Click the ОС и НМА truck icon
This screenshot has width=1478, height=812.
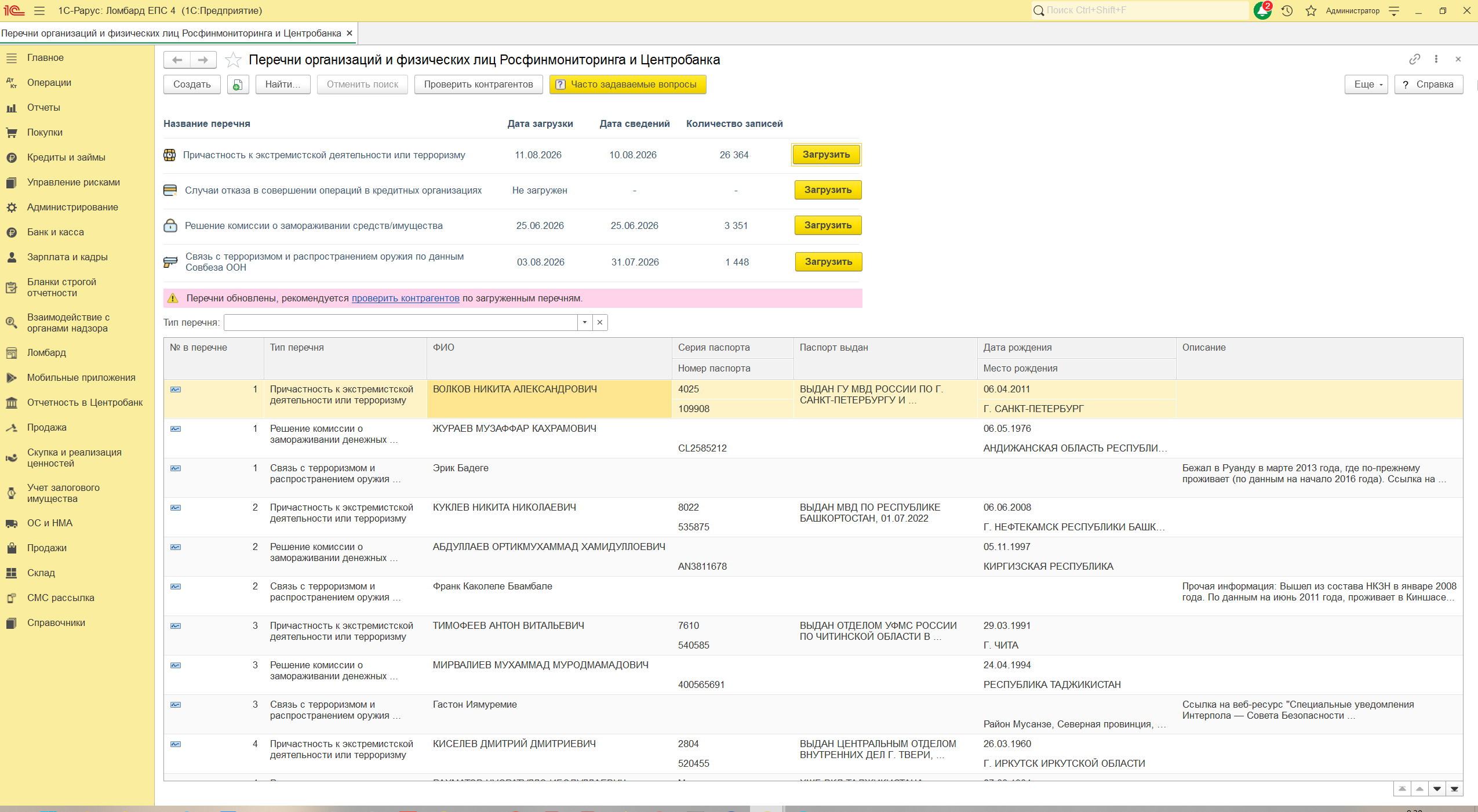pyautogui.click(x=12, y=523)
